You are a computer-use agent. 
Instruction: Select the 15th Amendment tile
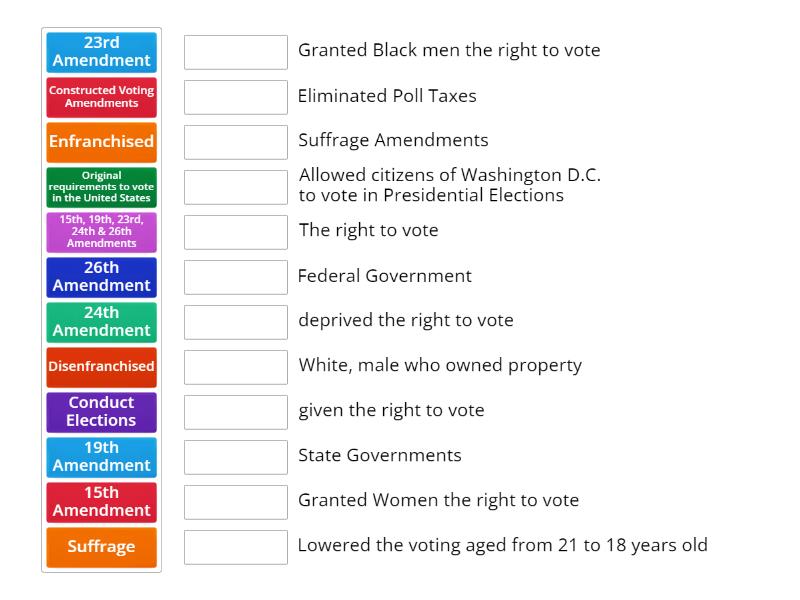101,502
